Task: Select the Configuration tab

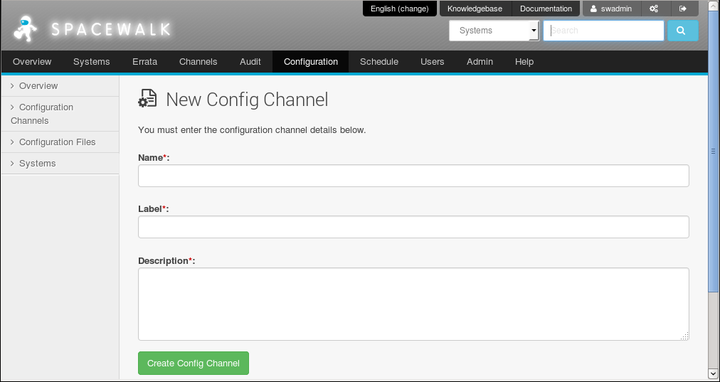Action: click(310, 62)
